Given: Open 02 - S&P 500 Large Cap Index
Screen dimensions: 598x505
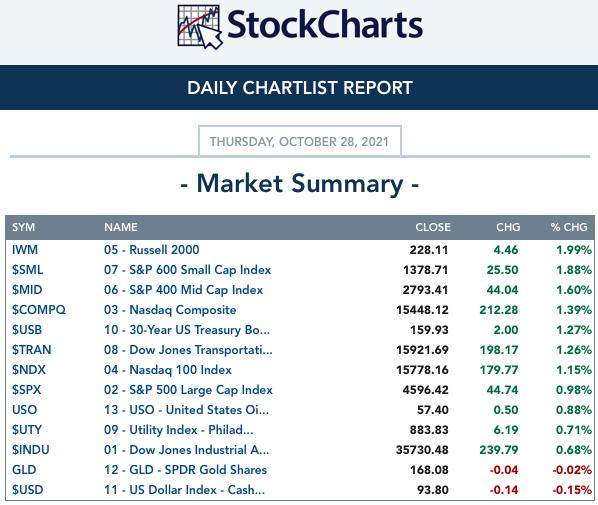Looking at the screenshot, I should [x=188, y=390].
